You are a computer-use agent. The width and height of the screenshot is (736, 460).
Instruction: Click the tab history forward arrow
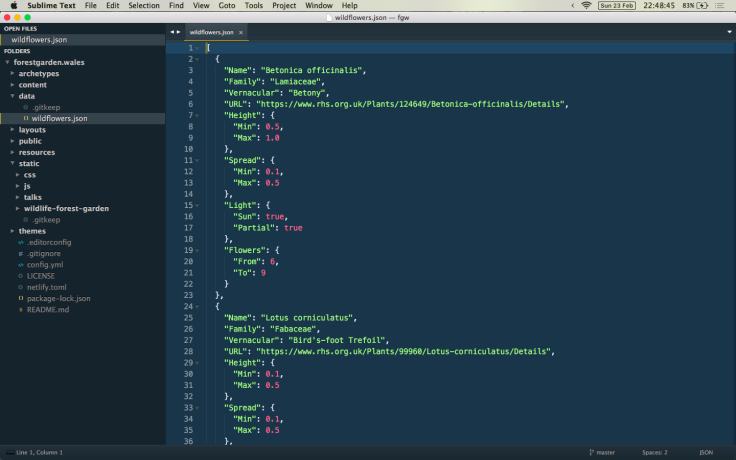click(178, 32)
